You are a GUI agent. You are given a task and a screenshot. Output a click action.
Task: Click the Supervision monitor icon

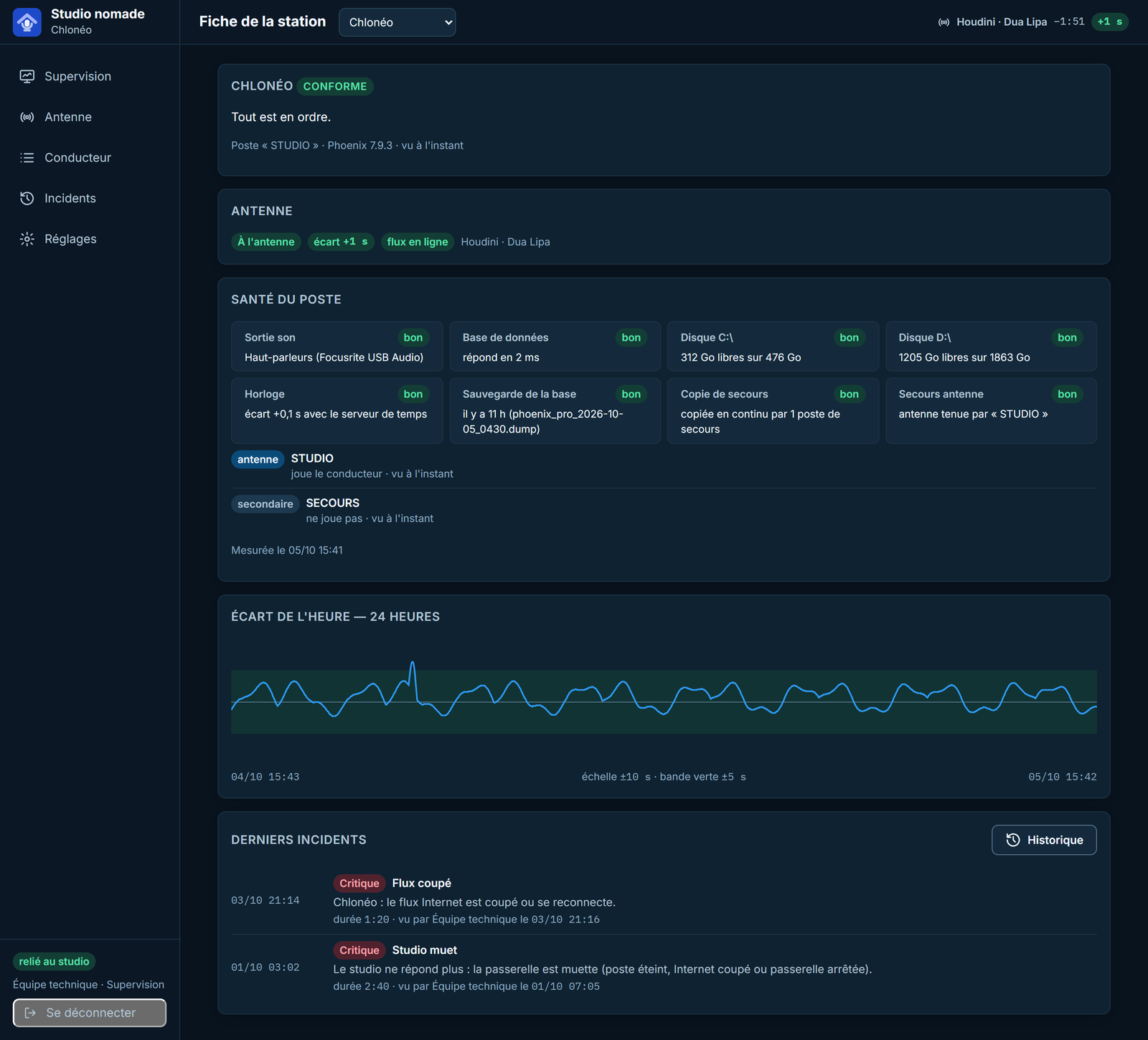click(27, 77)
